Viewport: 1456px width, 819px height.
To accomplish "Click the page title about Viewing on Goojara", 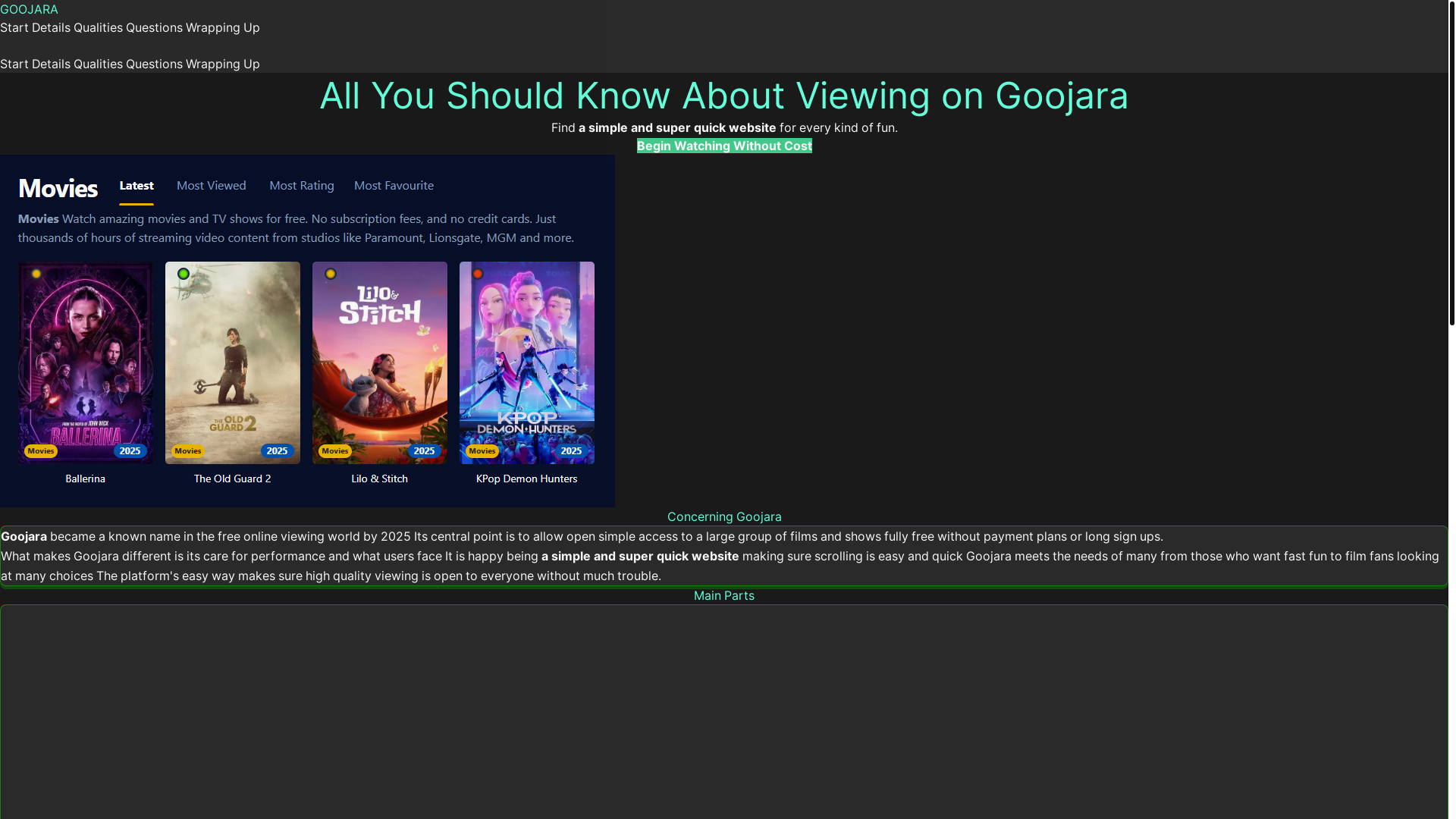I will [724, 96].
